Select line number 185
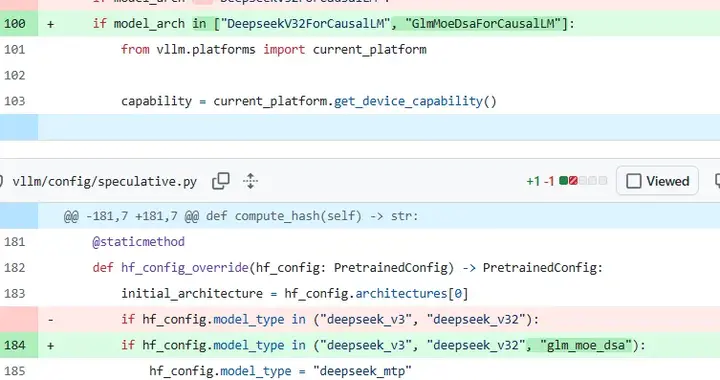Image resolution: width=720 pixels, height=380 pixels. 15,370
